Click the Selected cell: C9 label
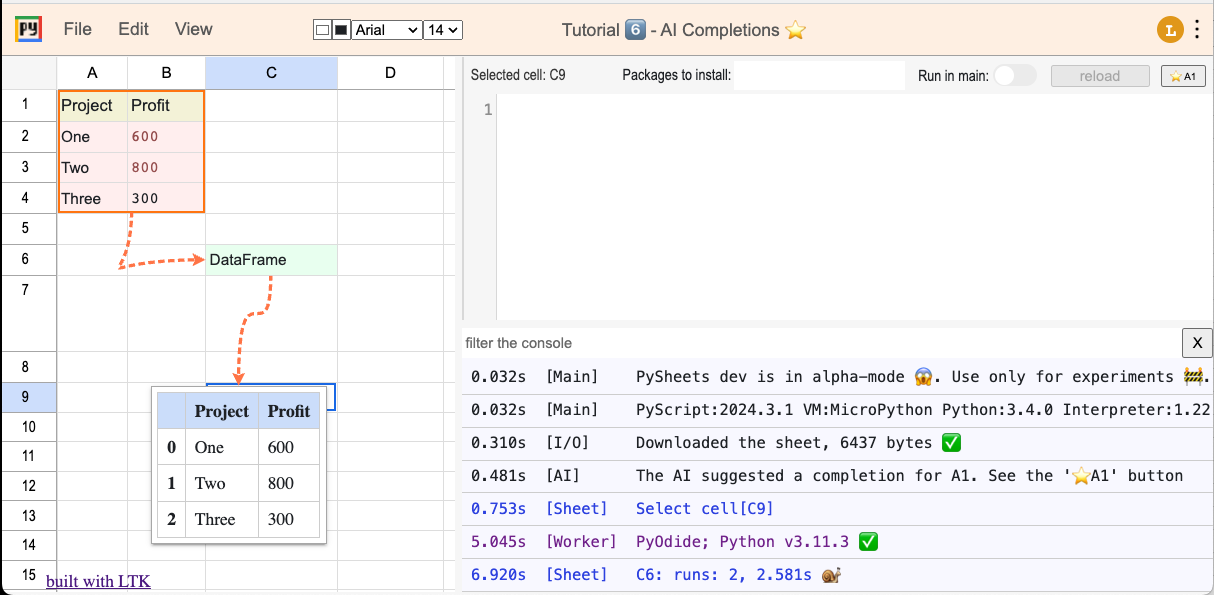Viewport: 1214px width, 595px height. pyautogui.click(x=518, y=75)
